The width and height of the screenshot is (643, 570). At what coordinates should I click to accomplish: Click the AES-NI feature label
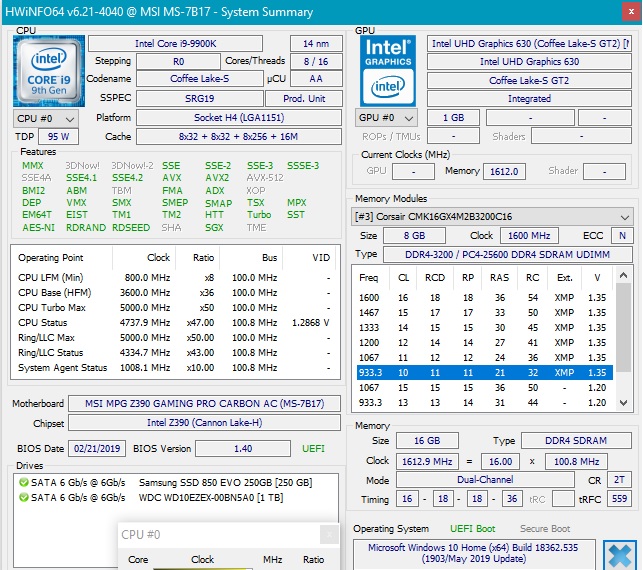pyautogui.click(x=38, y=228)
